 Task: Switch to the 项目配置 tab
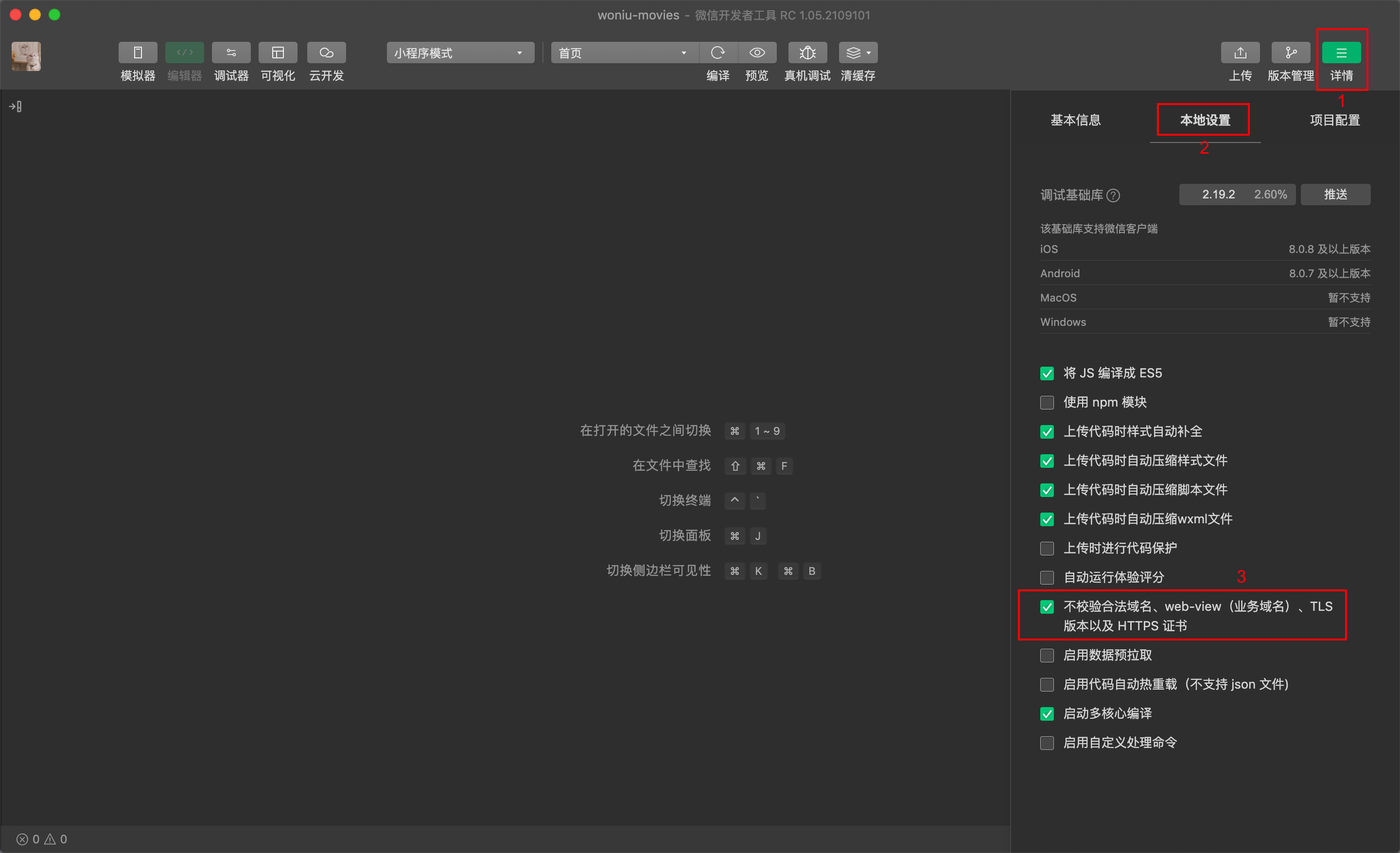(x=1335, y=120)
